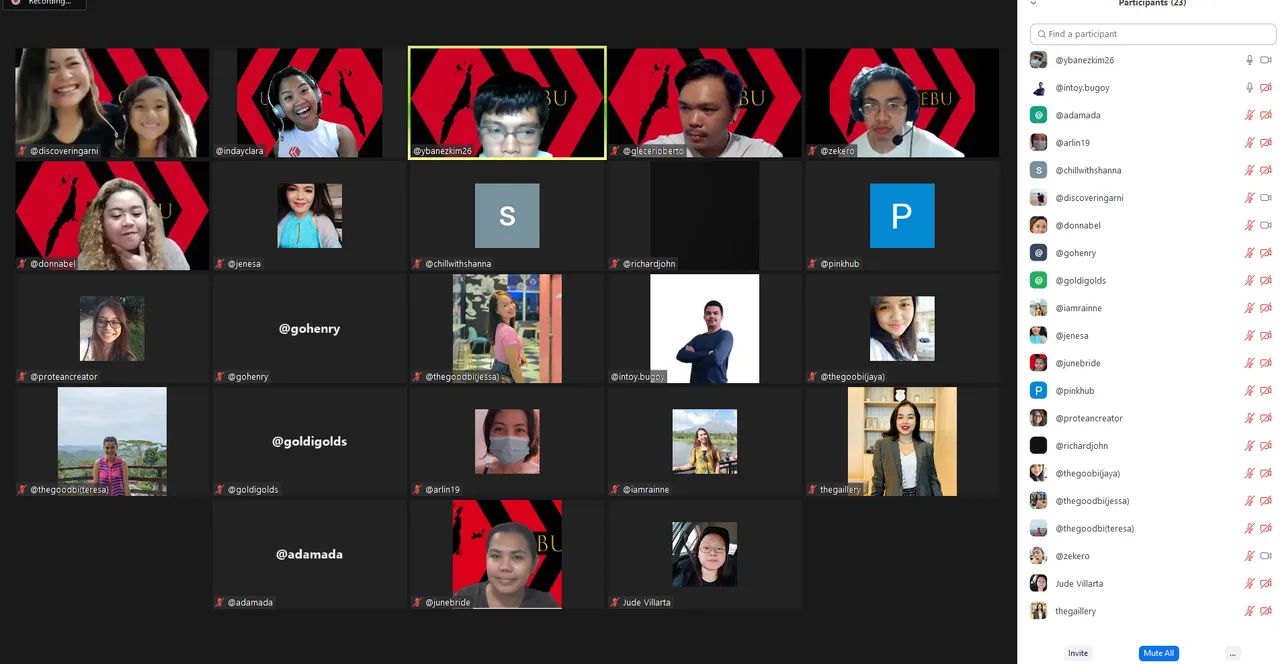This screenshot has height=664, width=1280.
Task: Toggle the camera for @thegoobi(jaya) in the list
Action: pos(1266,473)
